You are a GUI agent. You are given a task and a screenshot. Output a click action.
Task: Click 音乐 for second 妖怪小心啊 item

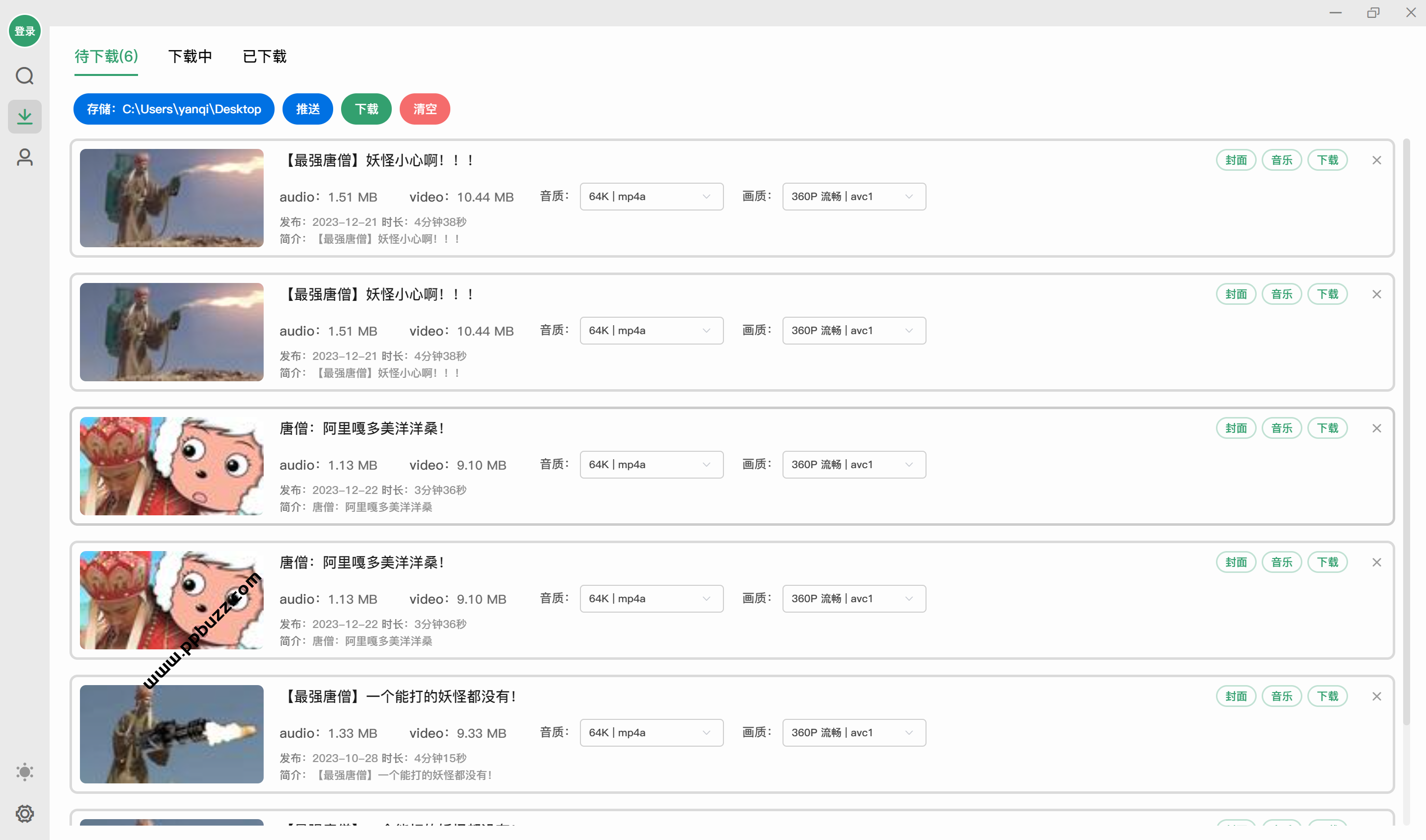pyautogui.click(x=1282, y=294)
